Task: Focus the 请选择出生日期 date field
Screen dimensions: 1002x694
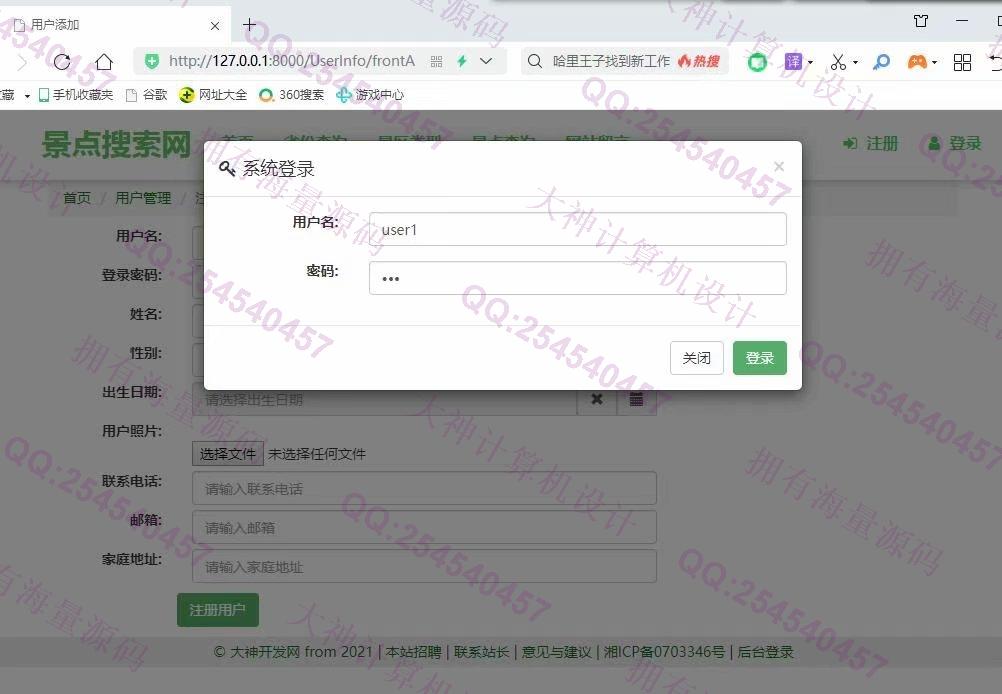Action: point(385,399)
